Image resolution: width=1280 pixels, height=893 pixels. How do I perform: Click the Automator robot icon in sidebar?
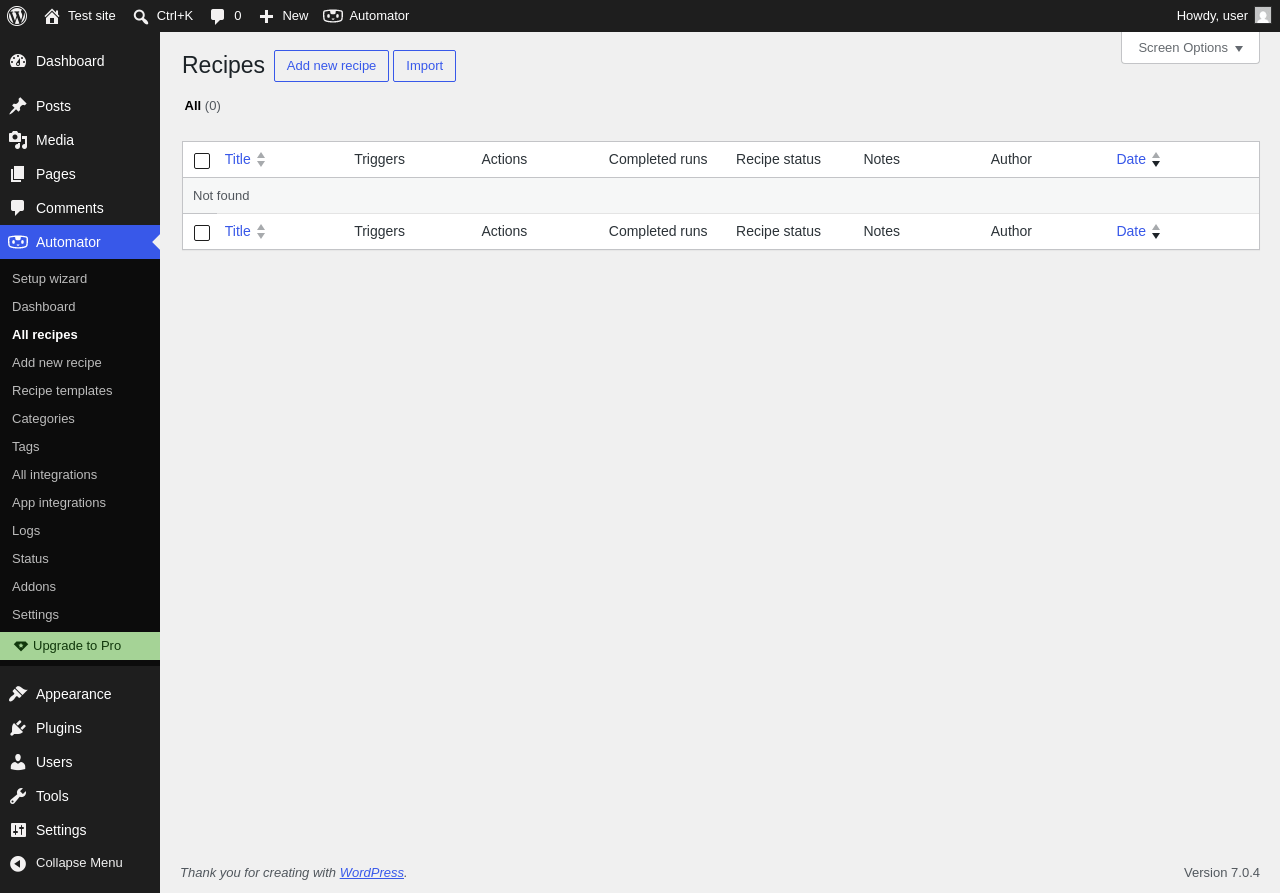click(18, 242)
